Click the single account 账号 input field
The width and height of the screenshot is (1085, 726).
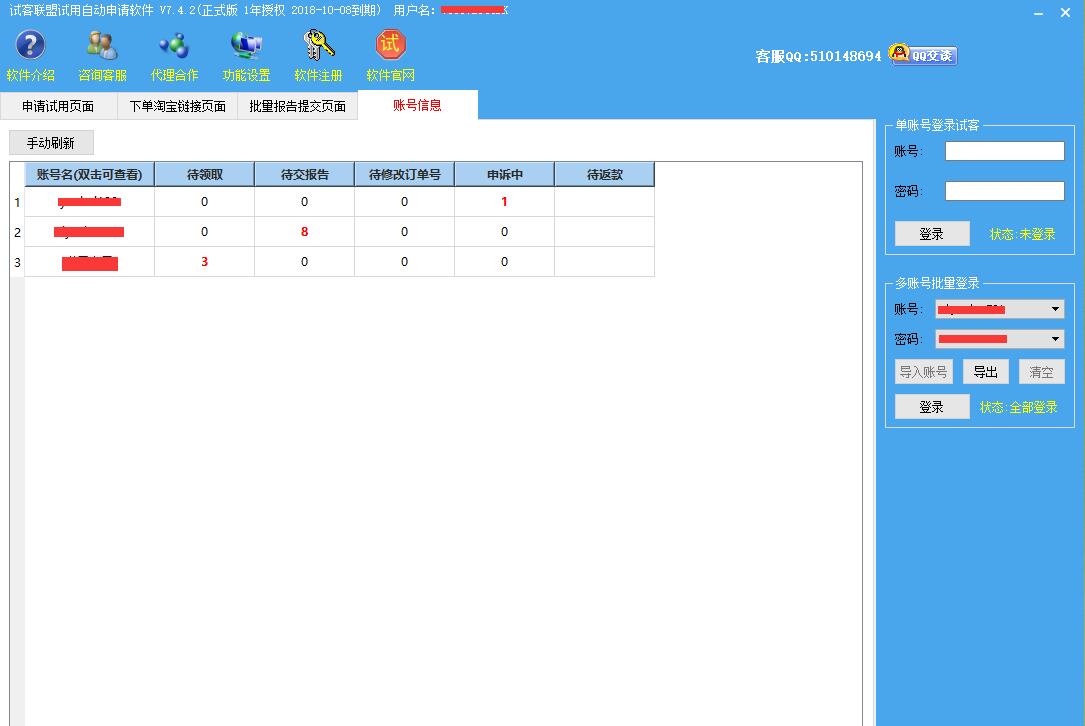pos(1004,151)
